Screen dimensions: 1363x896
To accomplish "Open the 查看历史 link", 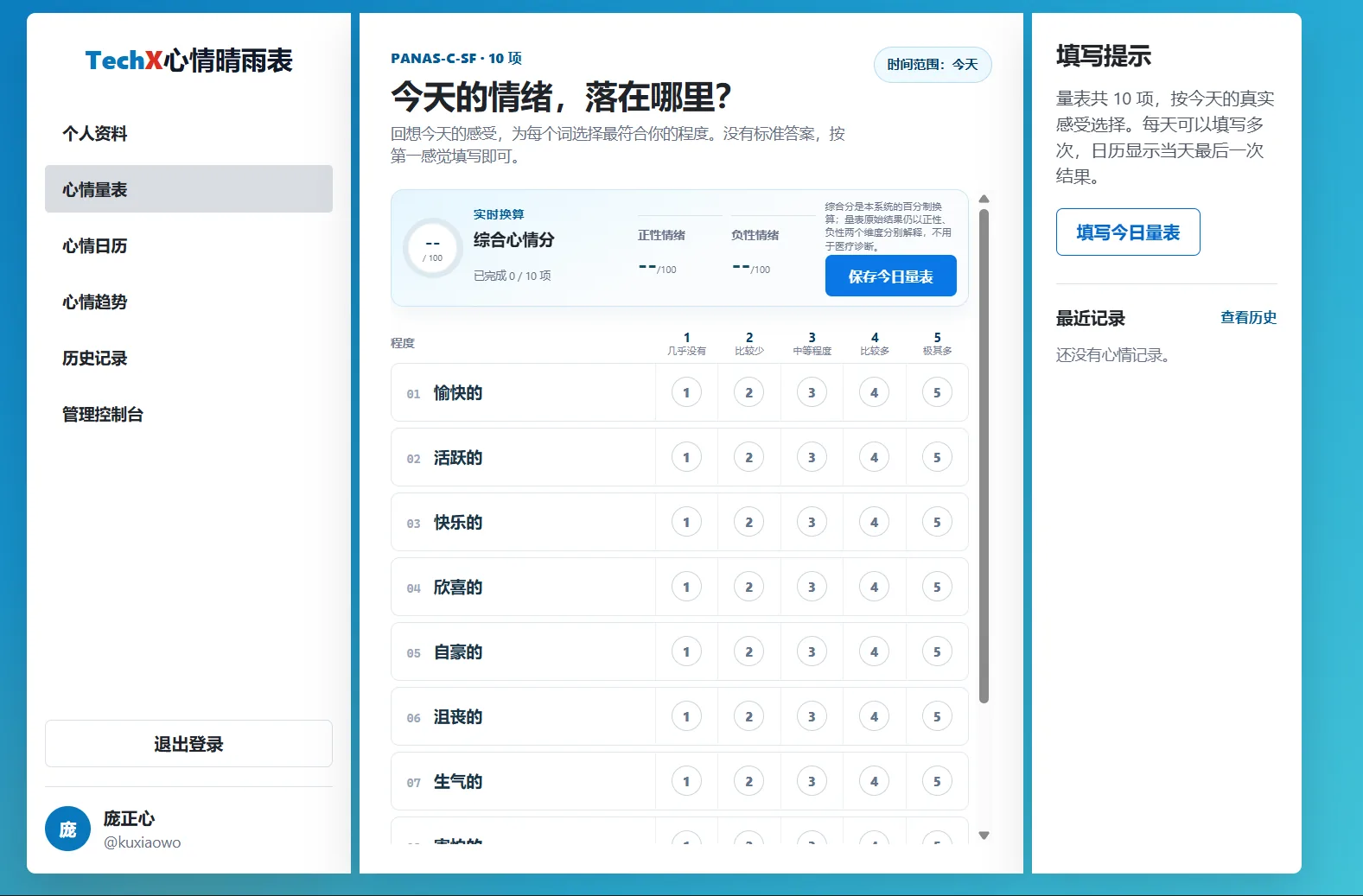I will (1248, 317).
